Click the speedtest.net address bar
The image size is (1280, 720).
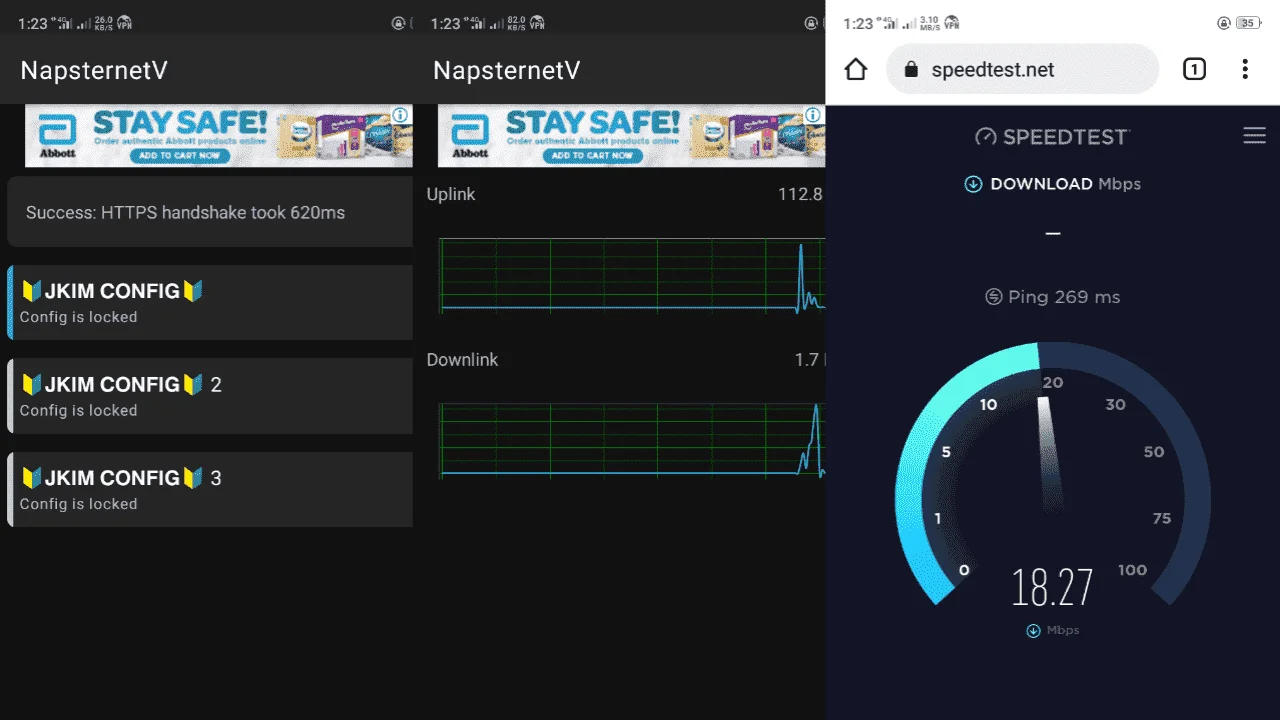[1023, 70]
